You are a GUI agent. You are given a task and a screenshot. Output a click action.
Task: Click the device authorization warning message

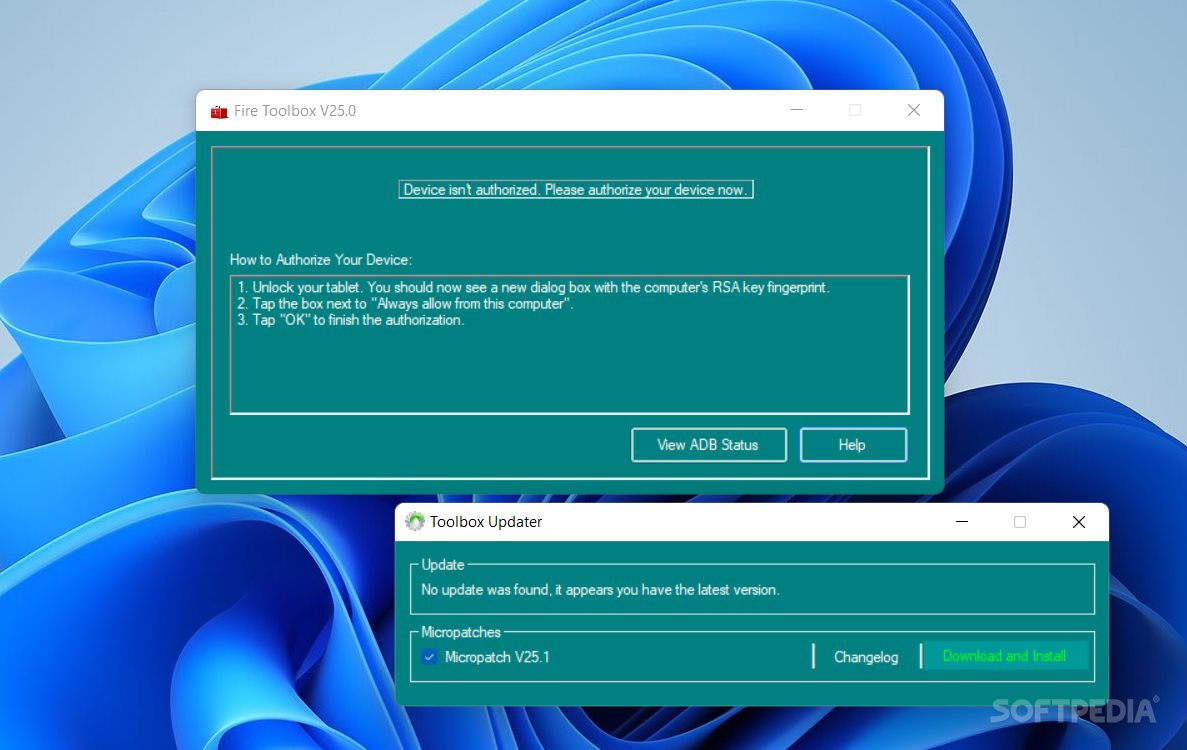(575, 188)
